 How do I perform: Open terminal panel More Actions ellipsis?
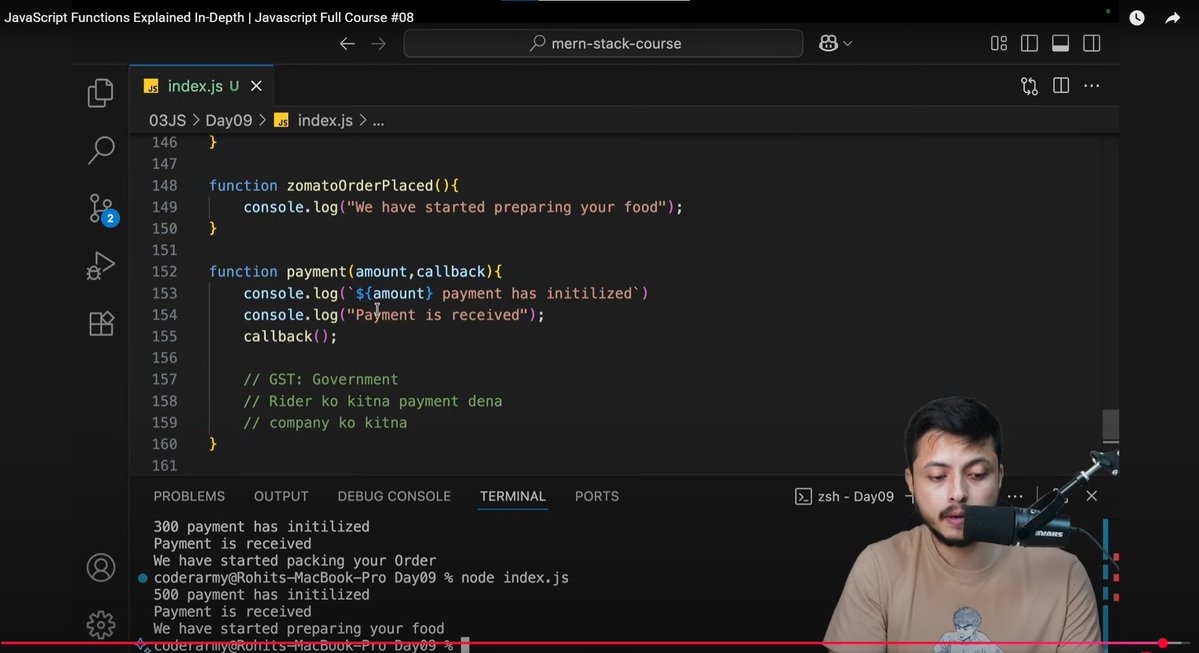pos(1015,496)
